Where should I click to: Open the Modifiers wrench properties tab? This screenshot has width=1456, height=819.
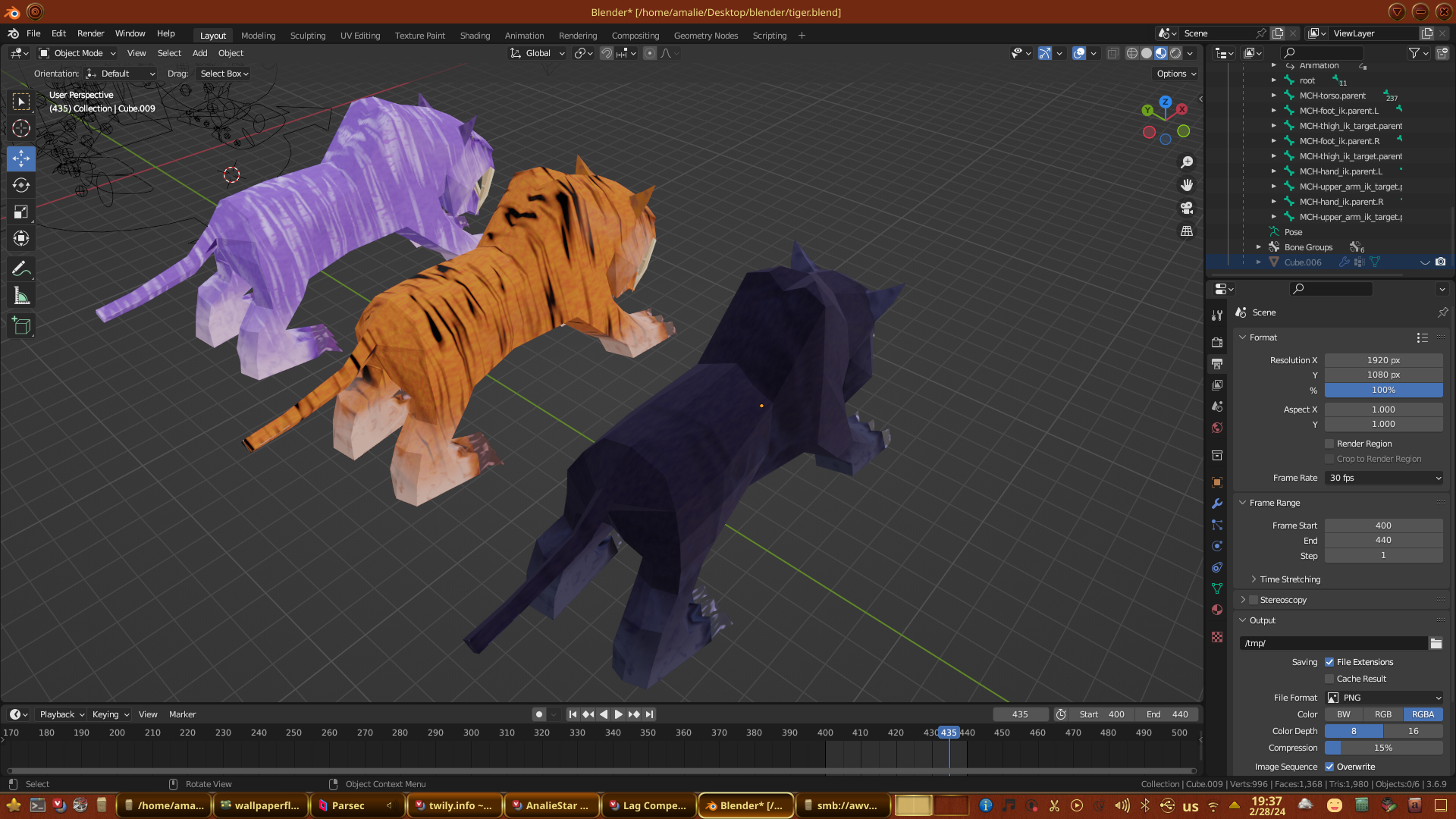tap(1217, 504)
